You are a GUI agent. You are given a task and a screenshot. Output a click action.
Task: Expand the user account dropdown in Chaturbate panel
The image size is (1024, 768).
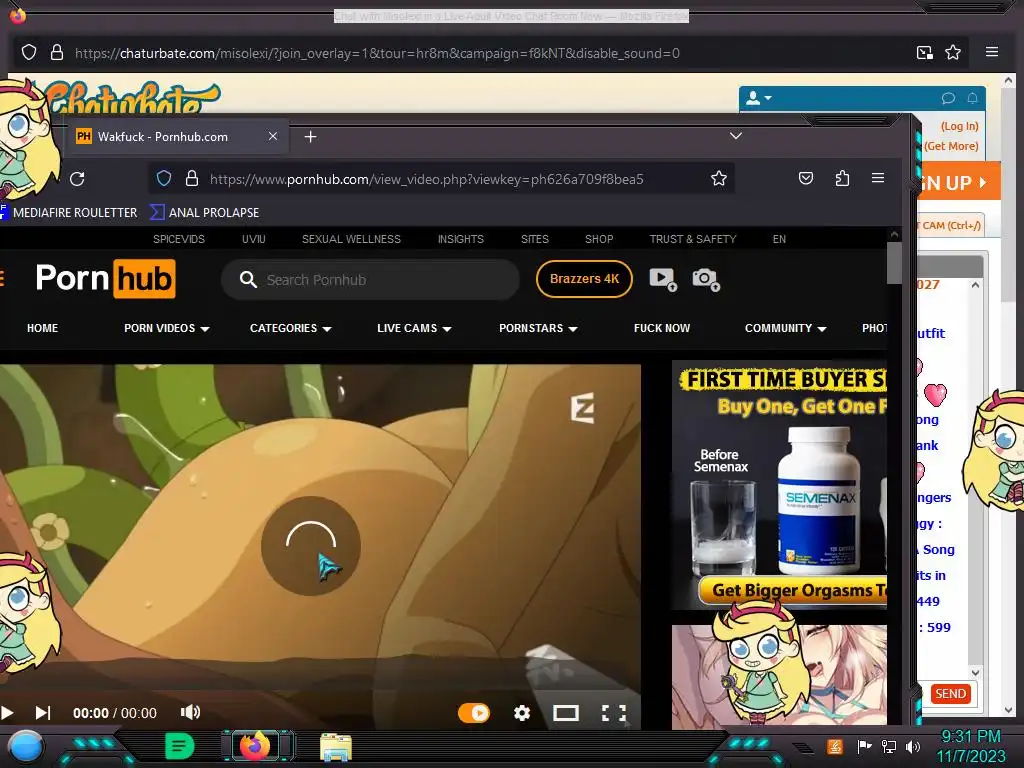tap(759, 99)
